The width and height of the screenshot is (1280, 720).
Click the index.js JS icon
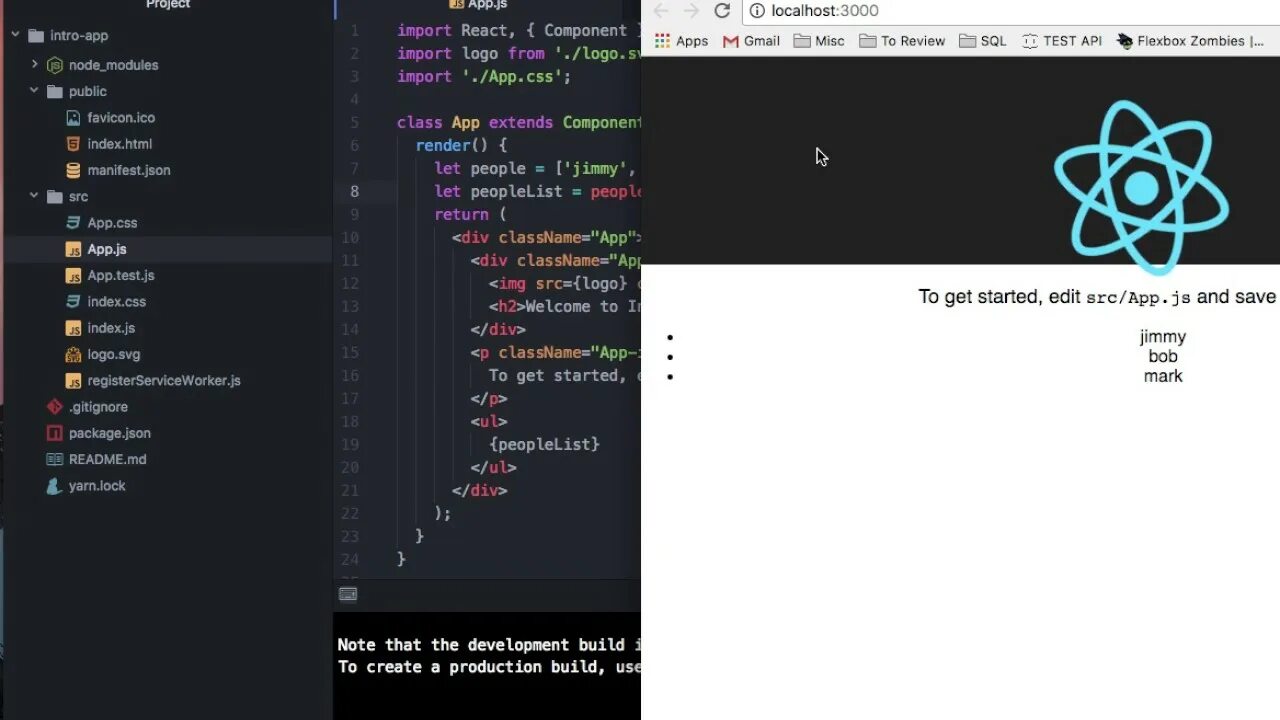(x=73, y=328)
